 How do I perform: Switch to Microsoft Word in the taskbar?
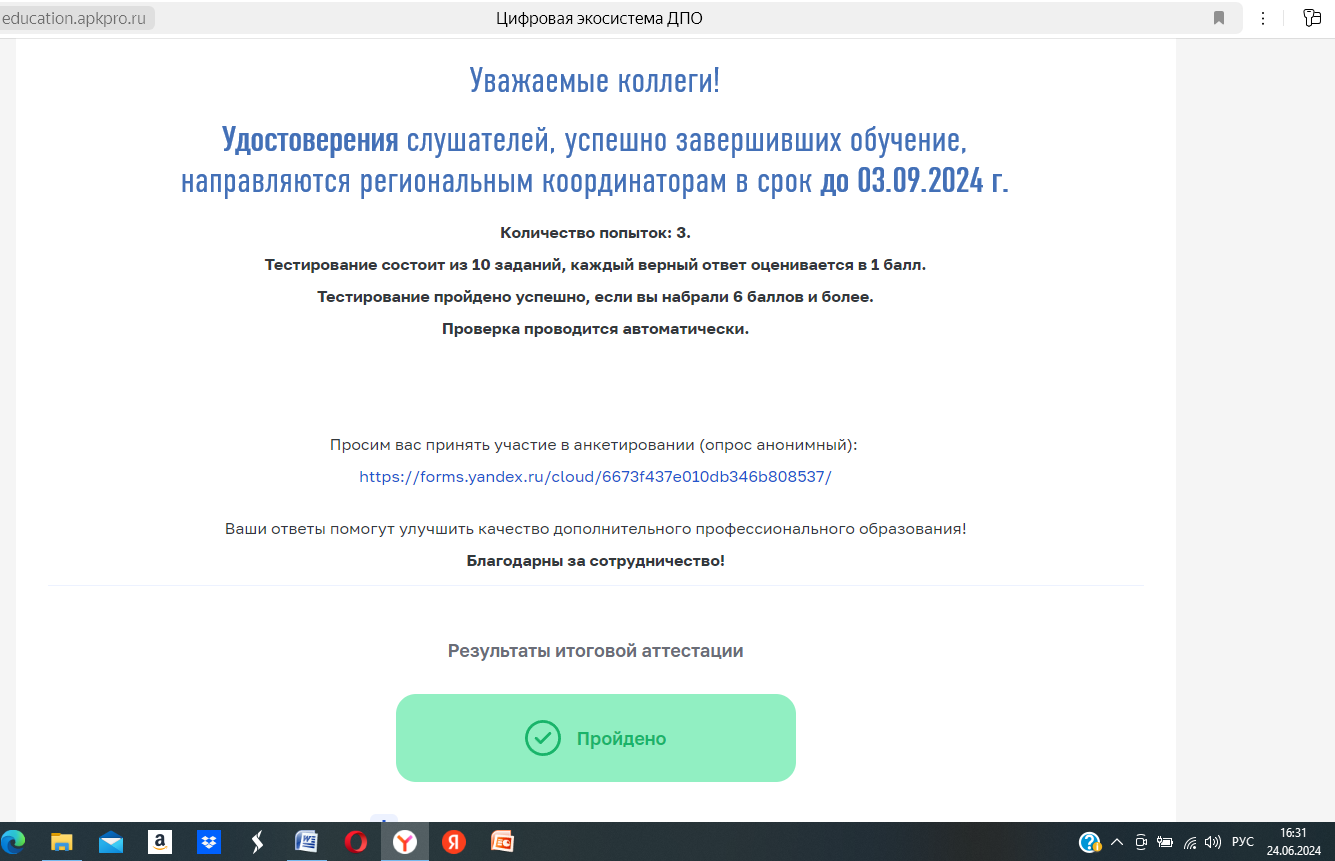[x=306, y=842]
